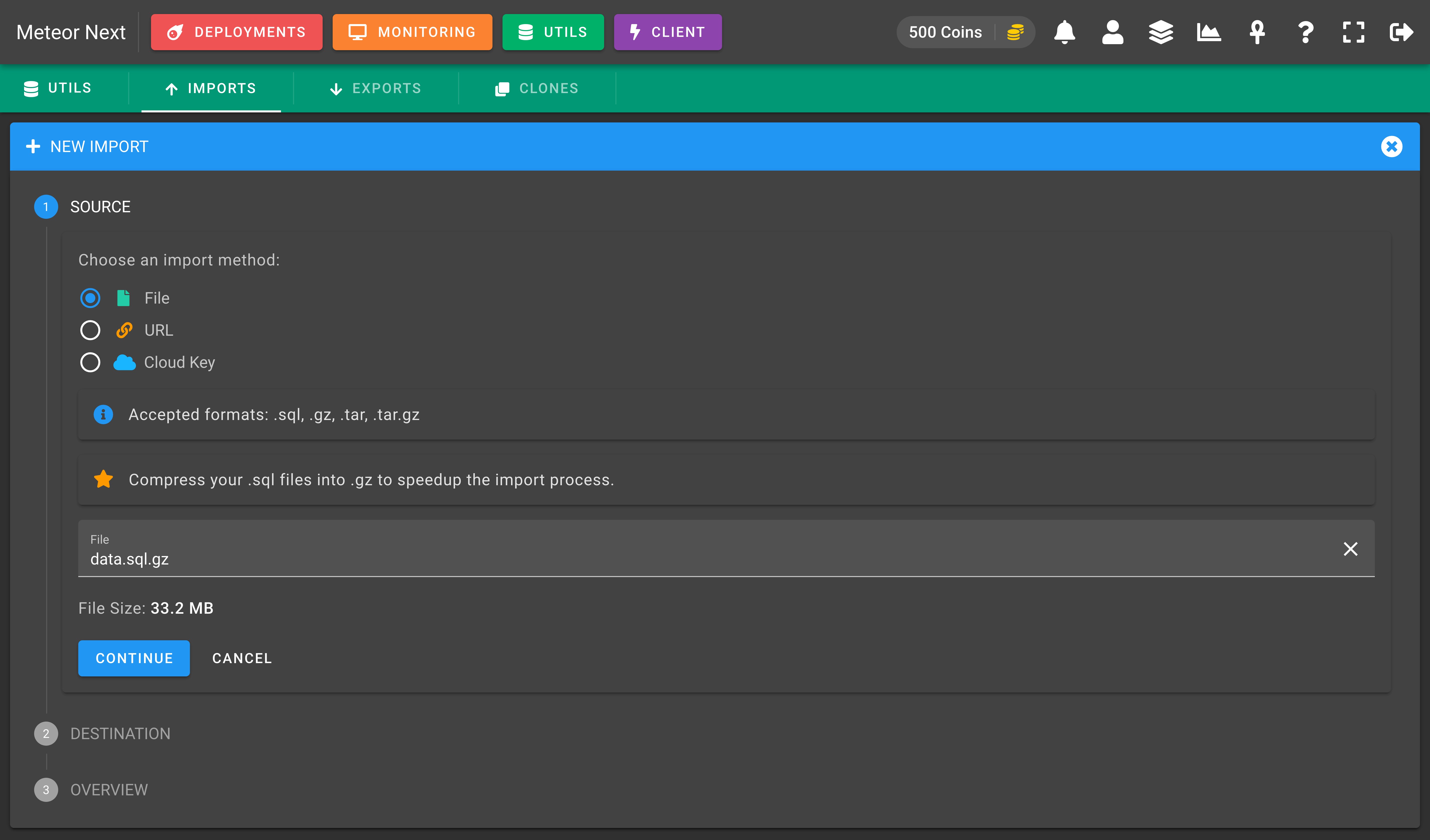Open the help question mark icon
This screenshot has height=840, width=1430.
(1306, 32)
